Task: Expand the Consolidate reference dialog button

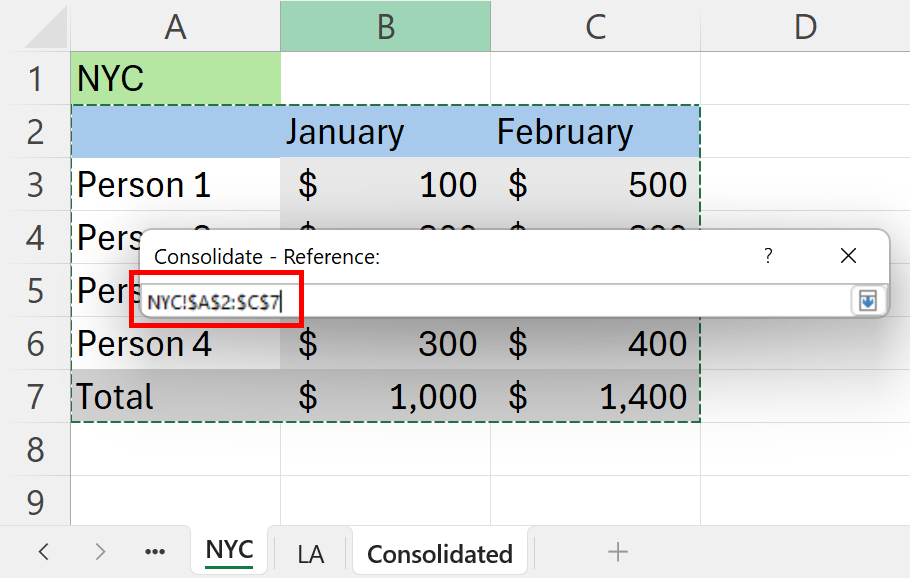Action: click(x=868, y=301)
